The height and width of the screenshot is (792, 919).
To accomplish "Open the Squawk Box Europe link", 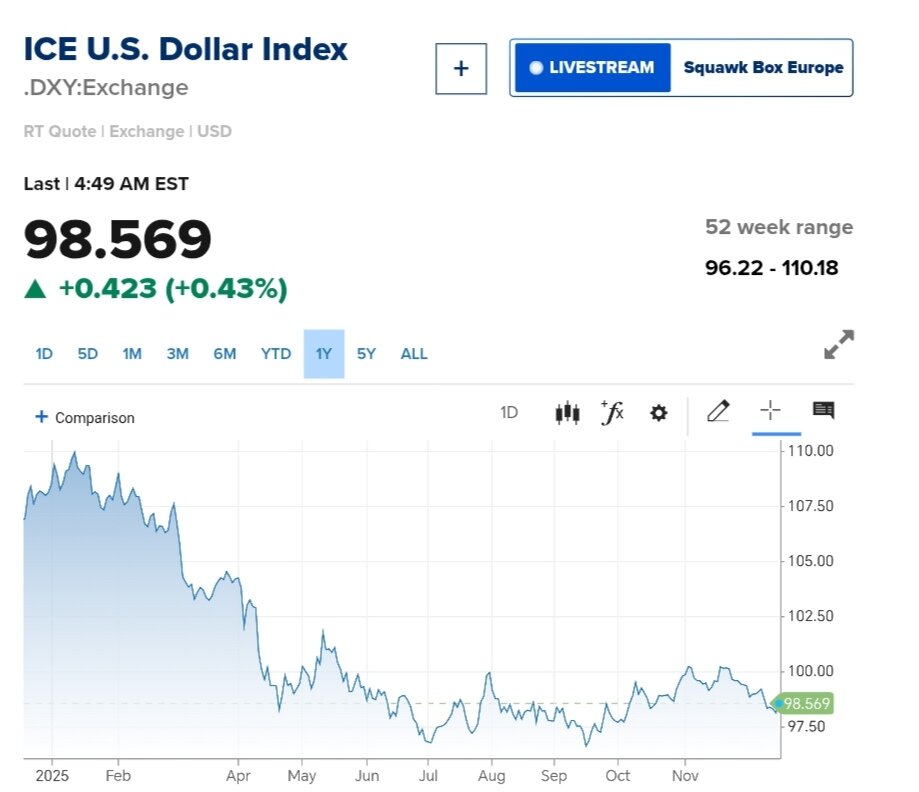I will (763, 68).
